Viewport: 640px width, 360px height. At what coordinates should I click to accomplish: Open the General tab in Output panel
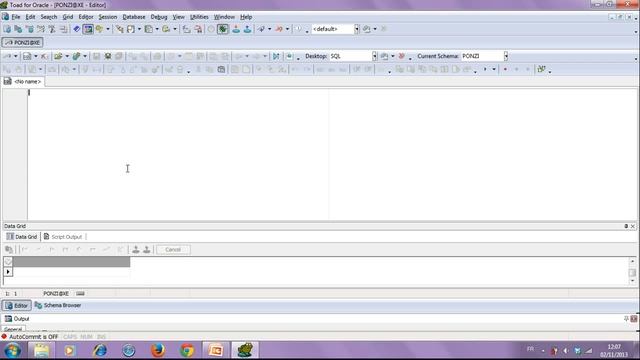click(x=13, y=329)
